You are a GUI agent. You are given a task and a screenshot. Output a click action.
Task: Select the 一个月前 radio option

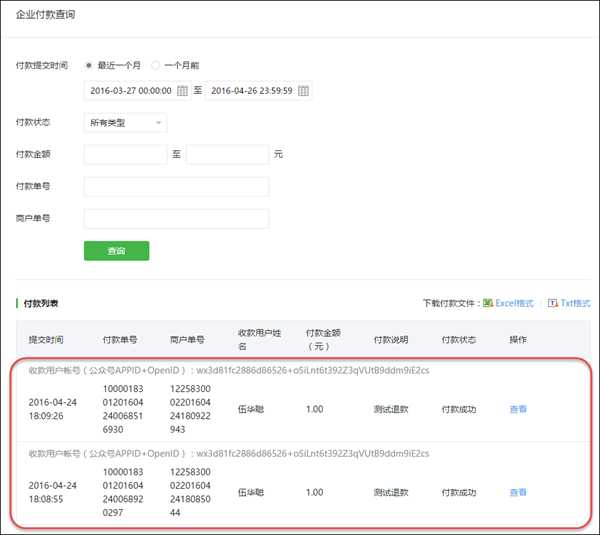pyautogui.click(x=155, y=65)
